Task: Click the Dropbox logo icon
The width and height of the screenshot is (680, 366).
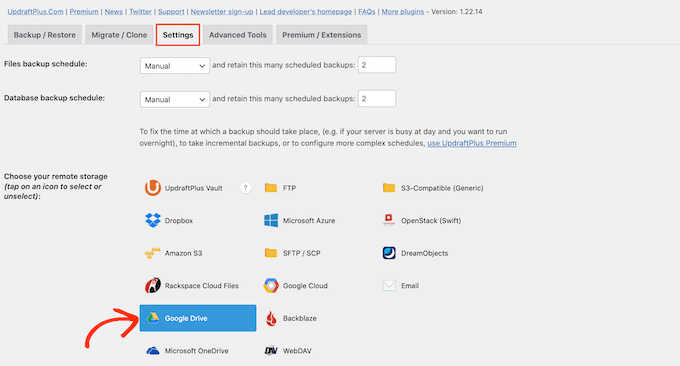Action: pyautogui.click(x=153, y=220)
